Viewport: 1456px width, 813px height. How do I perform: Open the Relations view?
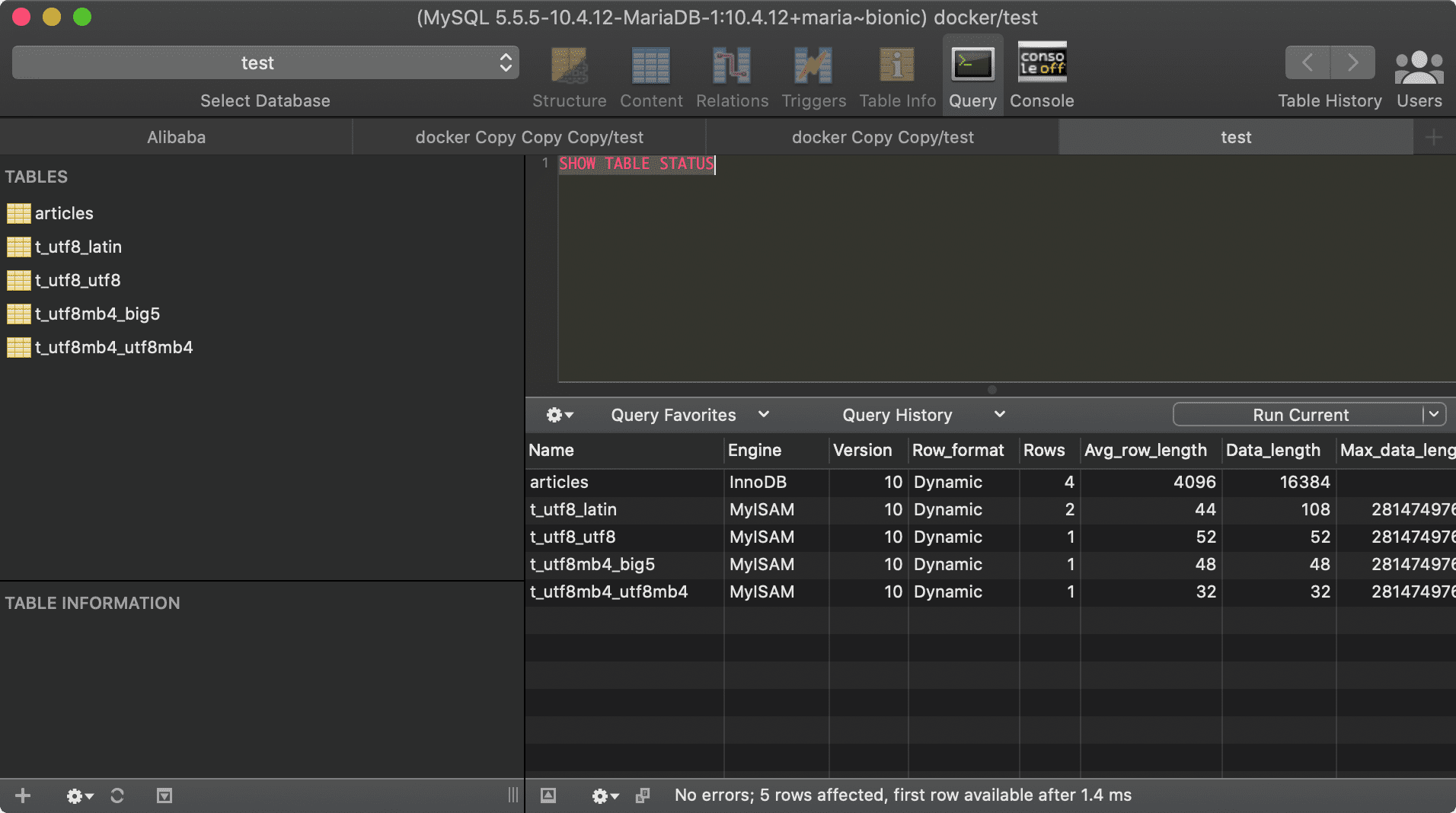(x=731, y=74)
